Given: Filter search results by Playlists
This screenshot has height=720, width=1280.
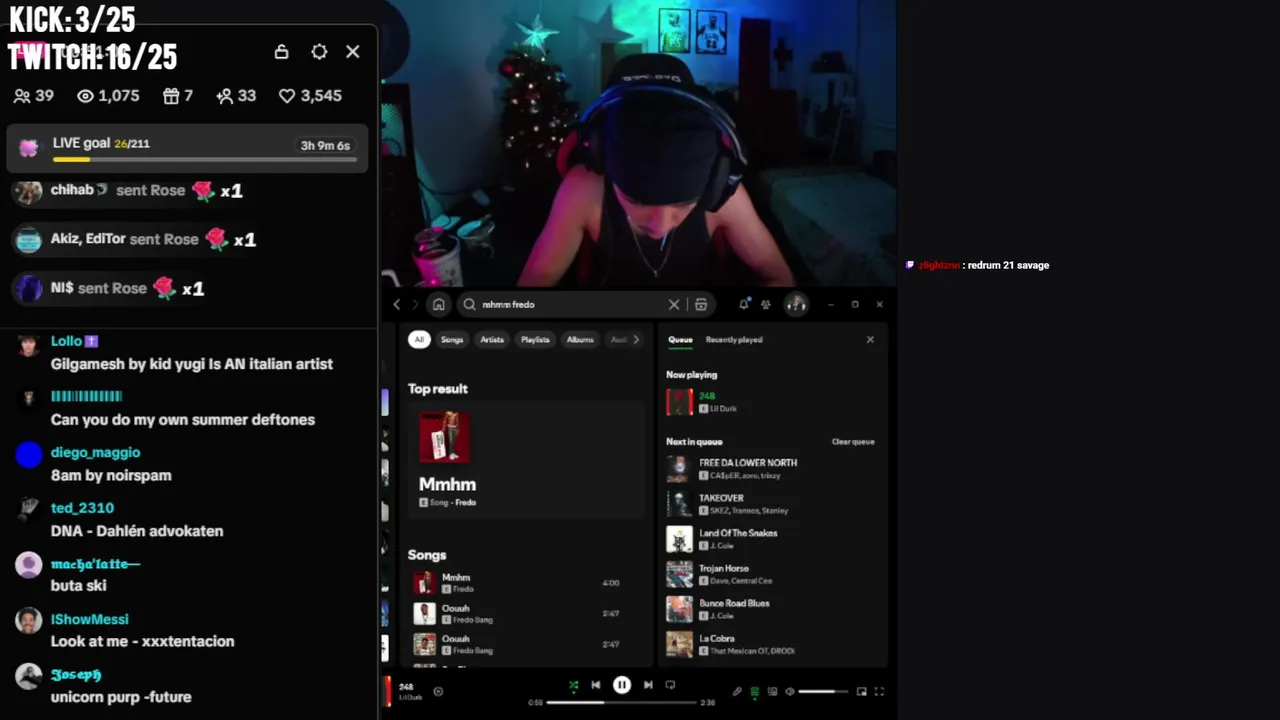Looking at the screenshot, I should click(535, 339).
